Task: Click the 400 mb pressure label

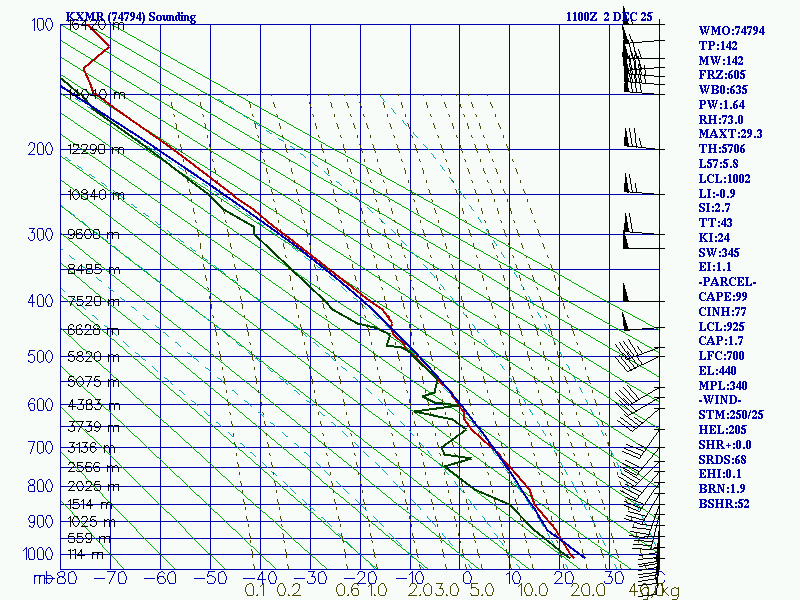Action: [40, 301]
